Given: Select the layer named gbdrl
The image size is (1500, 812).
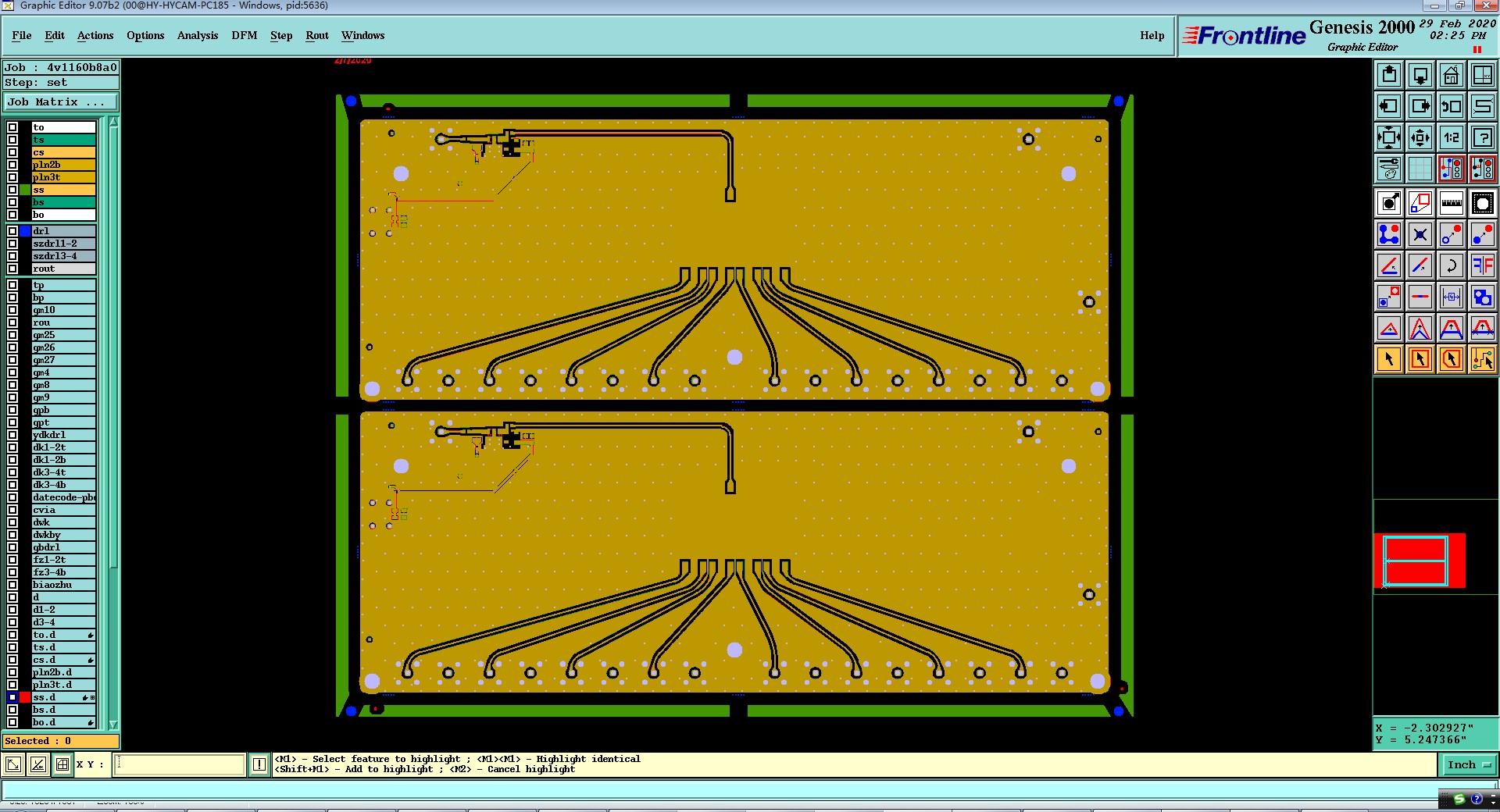Looking at the screenshot, I should 63,547.
